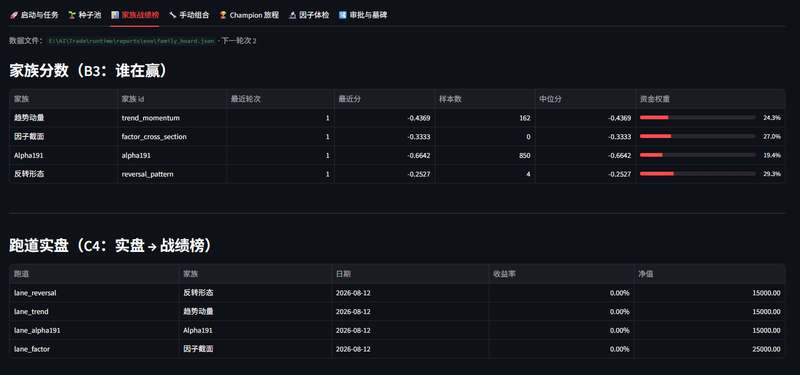Image resolution: width=800 pixels, height=375 pixels.
Task: Click the chart icon beside 家族战绩榜
Action: coord(115,15)
